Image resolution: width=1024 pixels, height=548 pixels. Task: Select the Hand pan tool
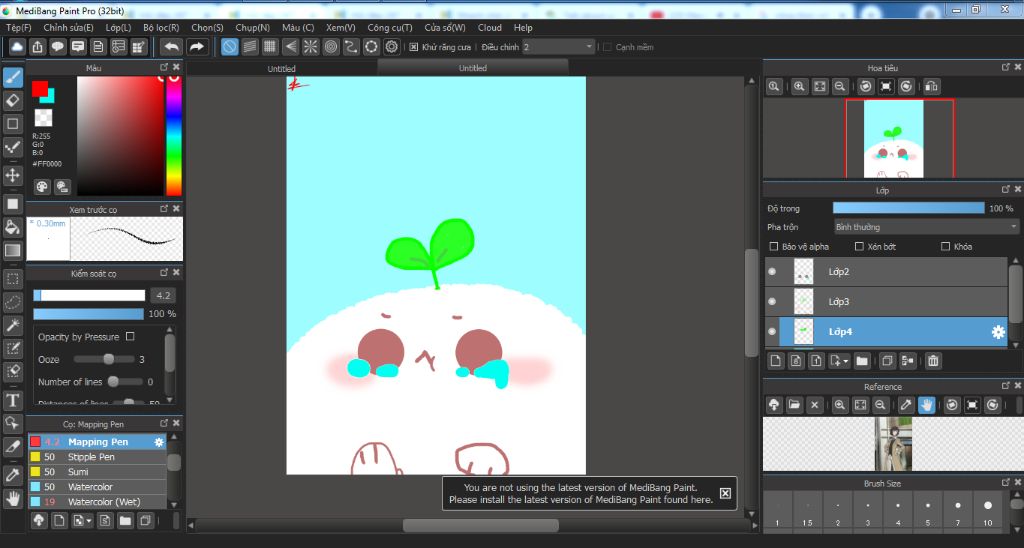(12, 499)
